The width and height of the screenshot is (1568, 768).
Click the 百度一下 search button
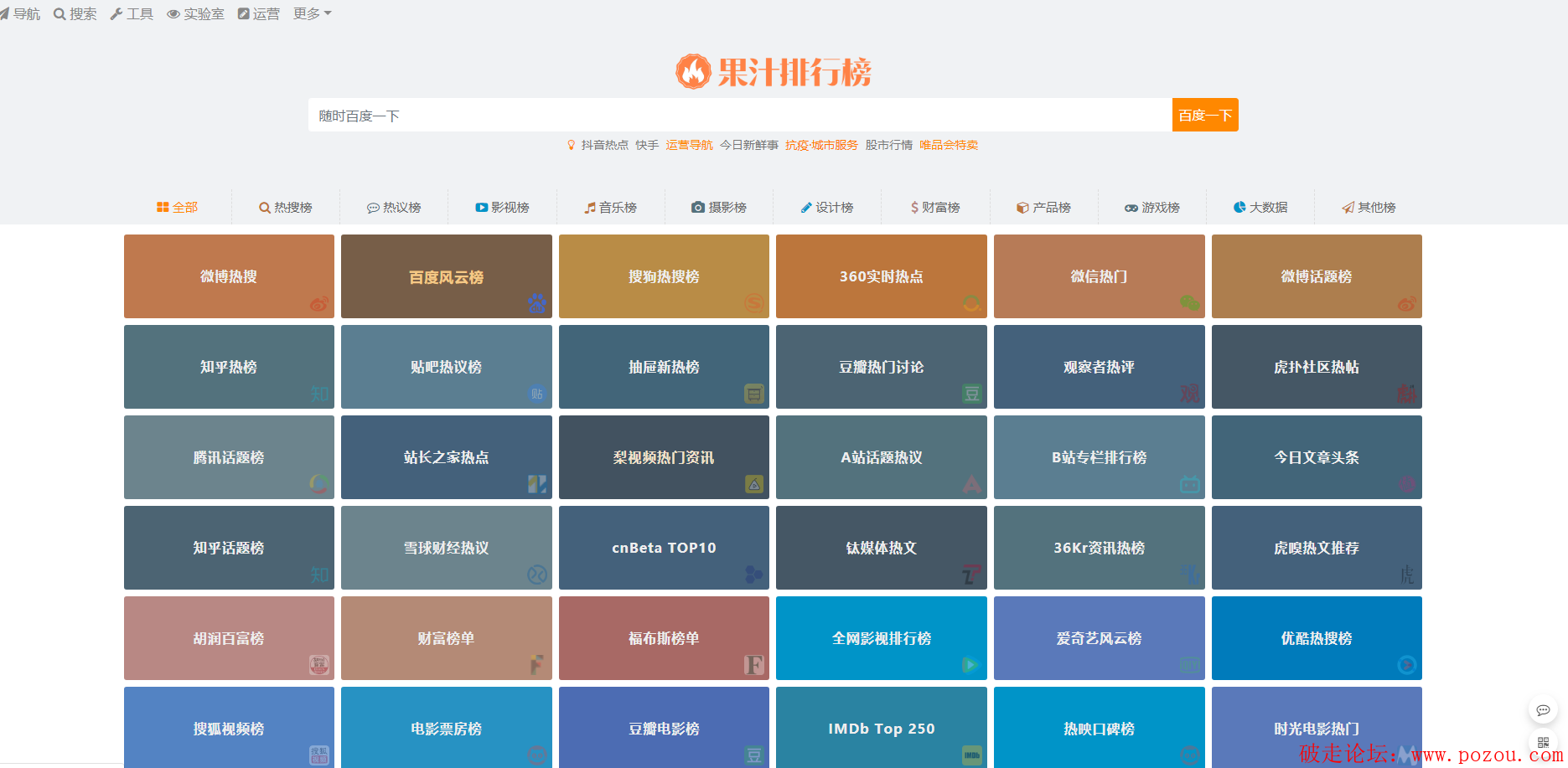(x=1205, y=115)
